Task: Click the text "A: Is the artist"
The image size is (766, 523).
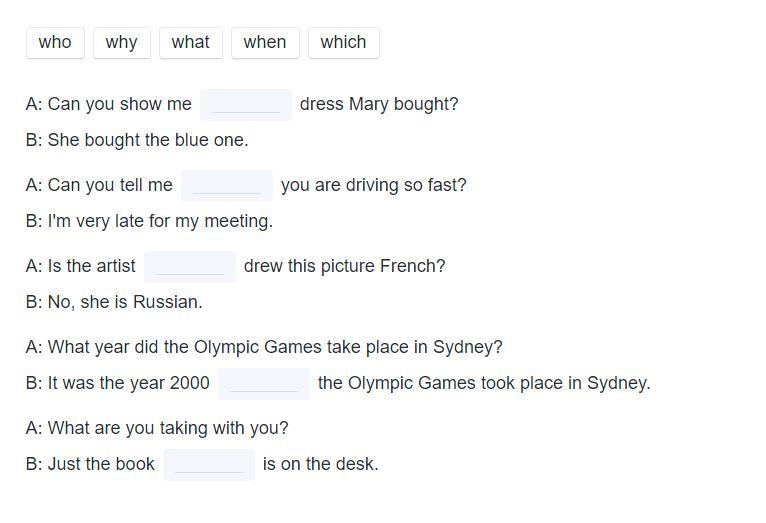Action: tap(81, 266)
